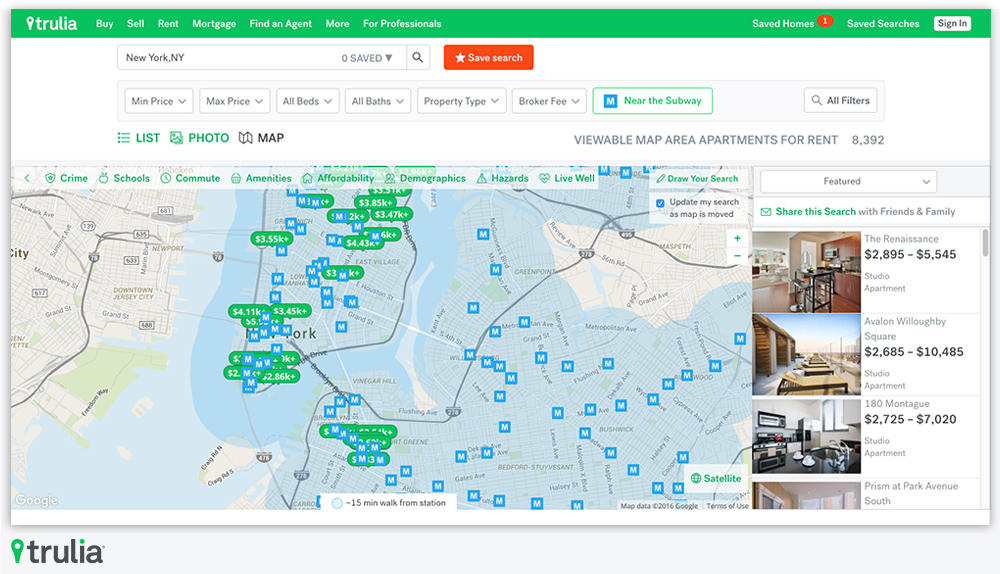Click the back arrow in map toolbar
This screenshot has height=574, width=1000.
coord(27,179)
